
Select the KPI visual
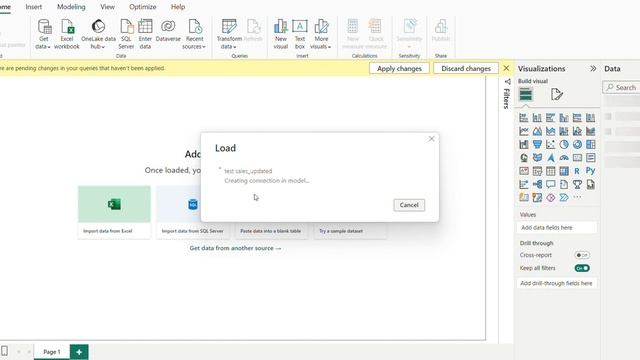click(524, 171)
